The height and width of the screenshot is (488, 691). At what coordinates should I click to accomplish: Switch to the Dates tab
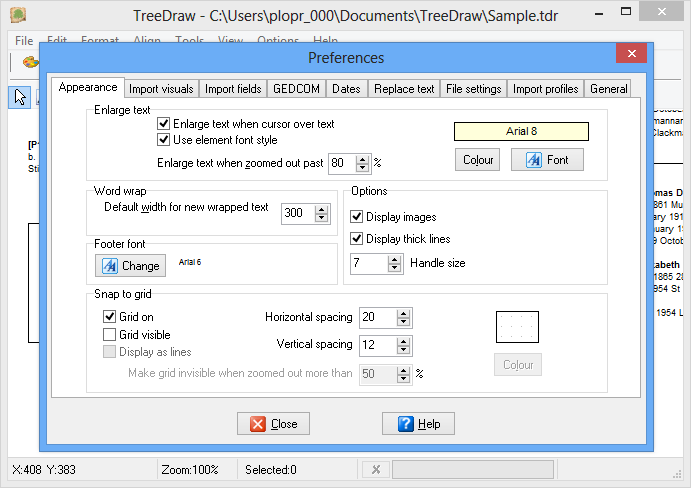click(346, 89)
